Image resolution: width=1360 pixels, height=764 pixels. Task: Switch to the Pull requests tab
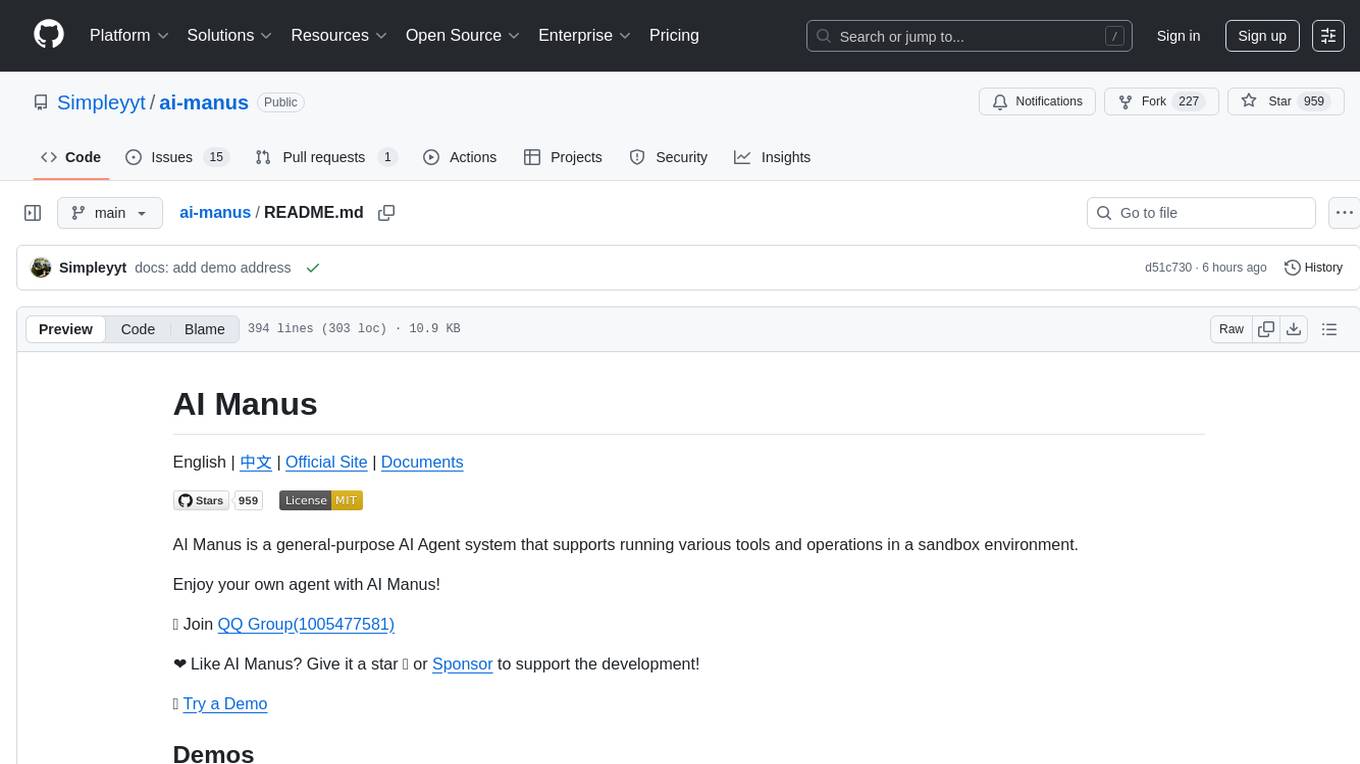(x=326, y=157)
